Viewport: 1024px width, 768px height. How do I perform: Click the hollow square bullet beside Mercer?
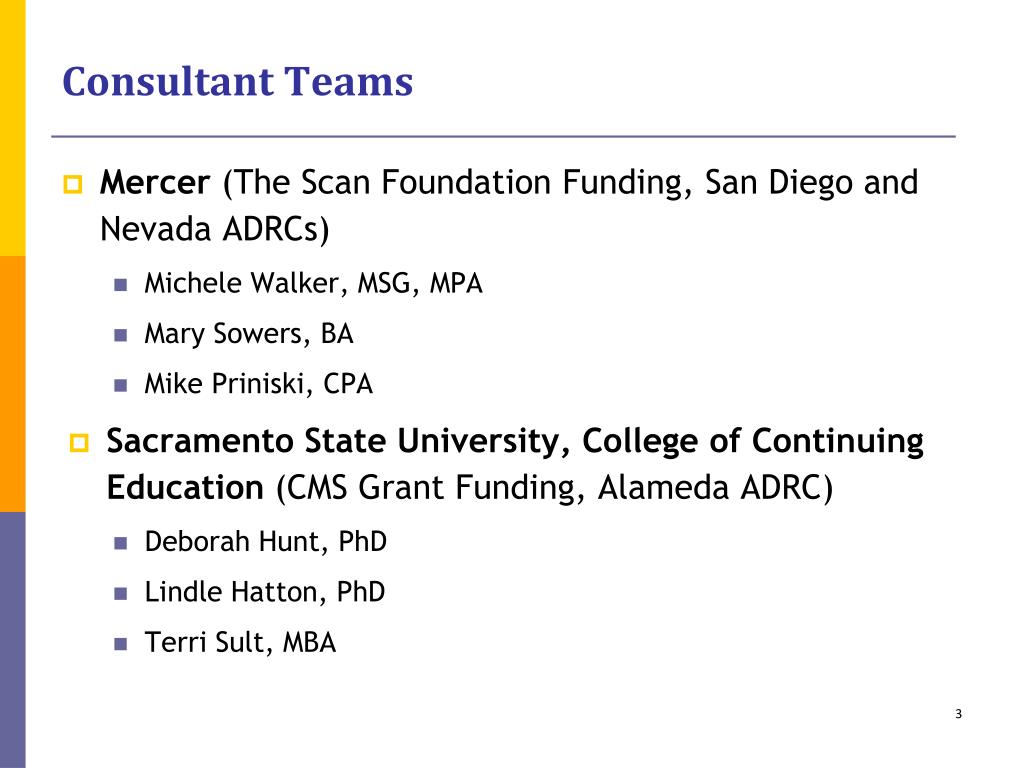(73, 184)
